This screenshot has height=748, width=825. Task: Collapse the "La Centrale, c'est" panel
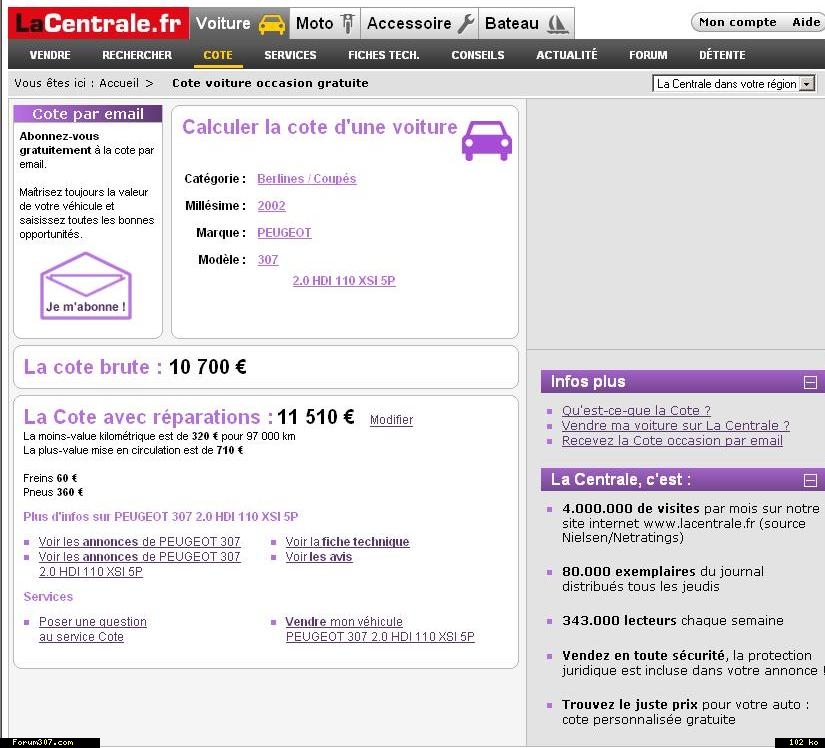tap(810, 480)
